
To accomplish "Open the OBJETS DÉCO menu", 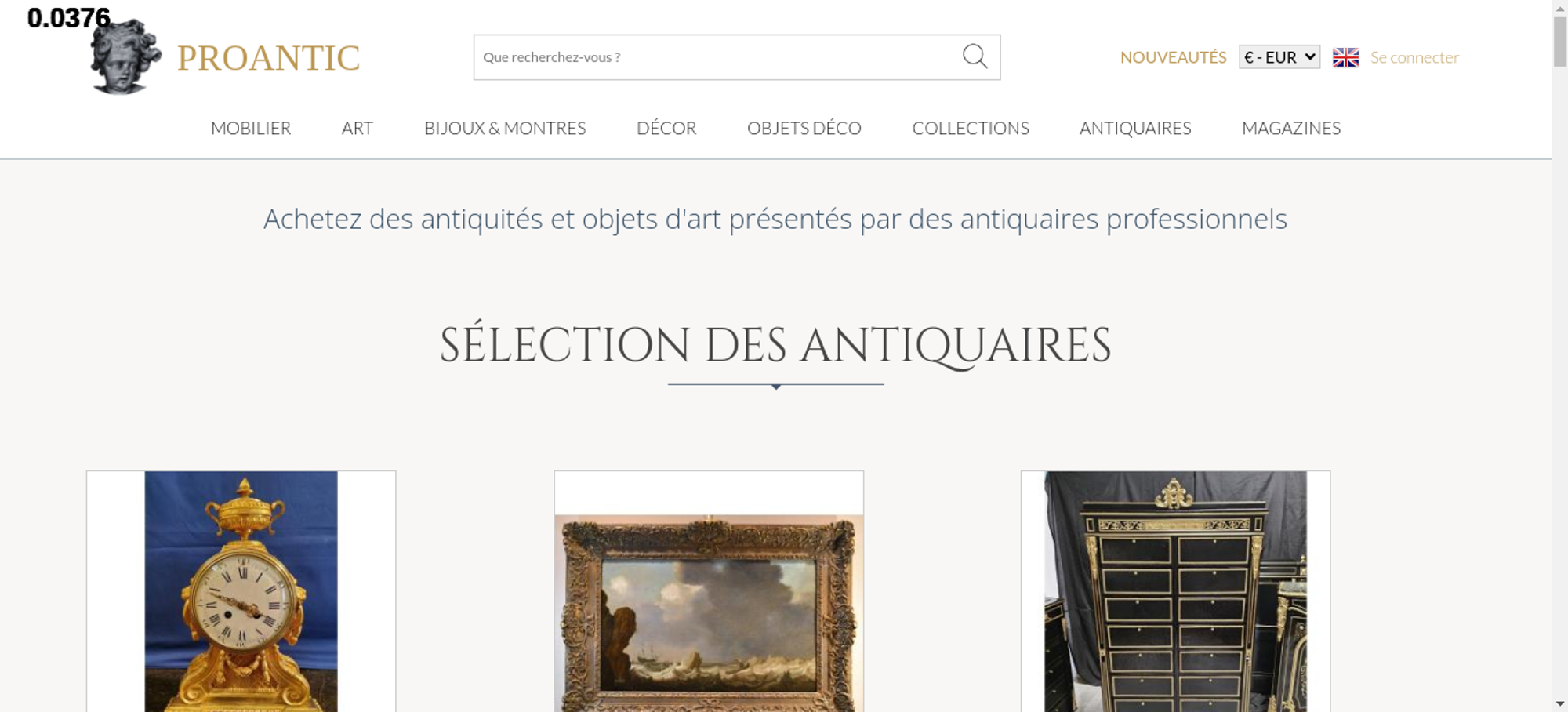I will [x=804, y=128].
